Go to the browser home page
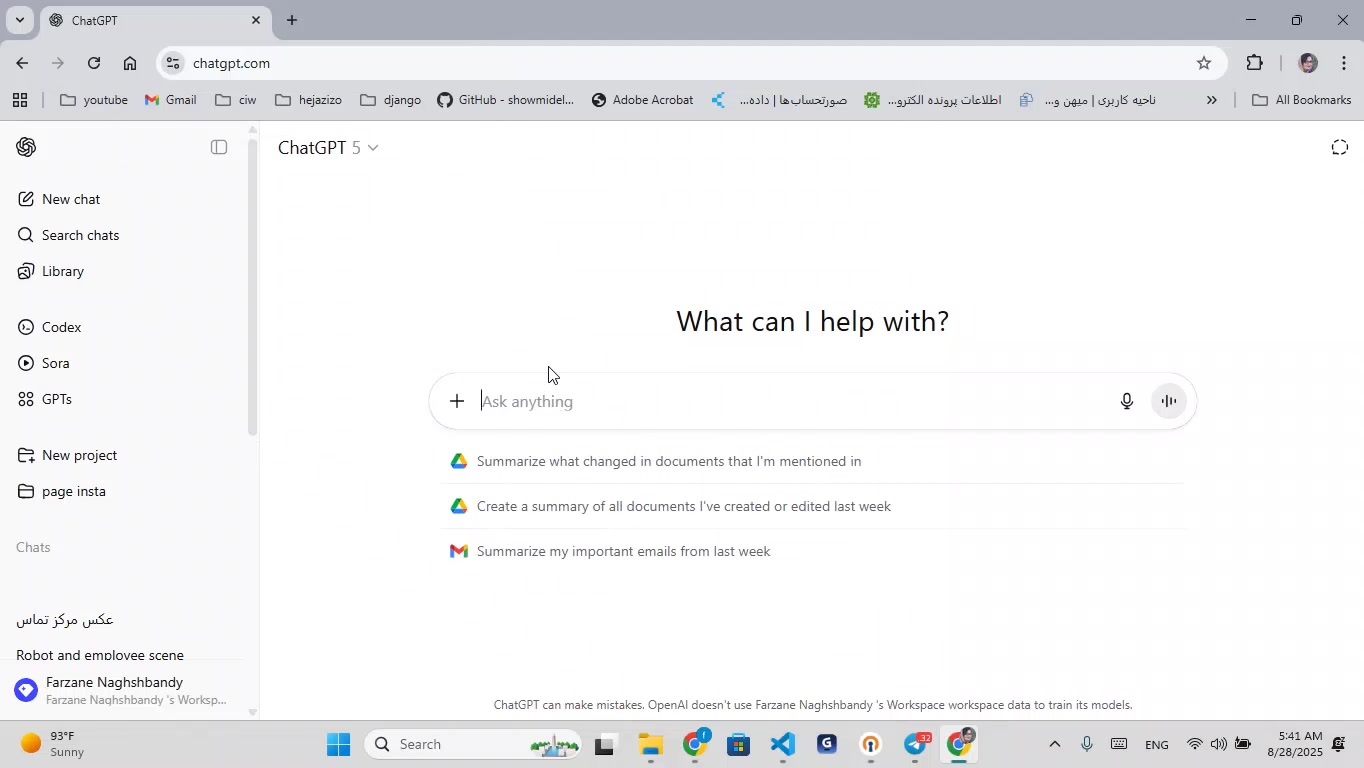Image resolution: width=1364 pixels, height=768 pixels. [130, 63]
